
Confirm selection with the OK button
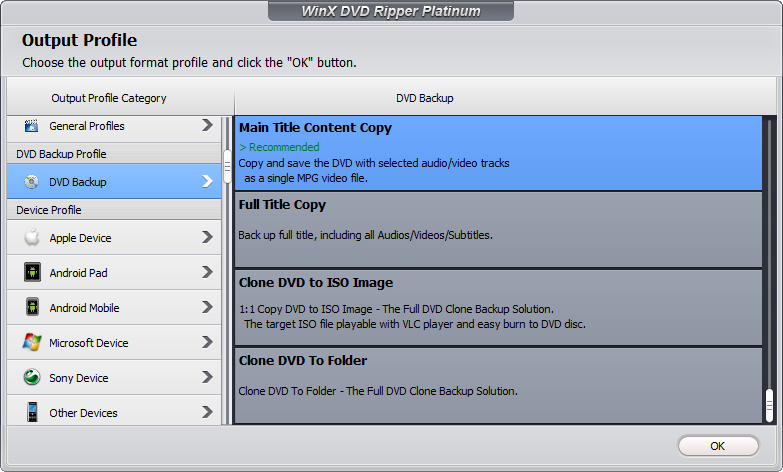pyautogui.click(x=718, y=446)
